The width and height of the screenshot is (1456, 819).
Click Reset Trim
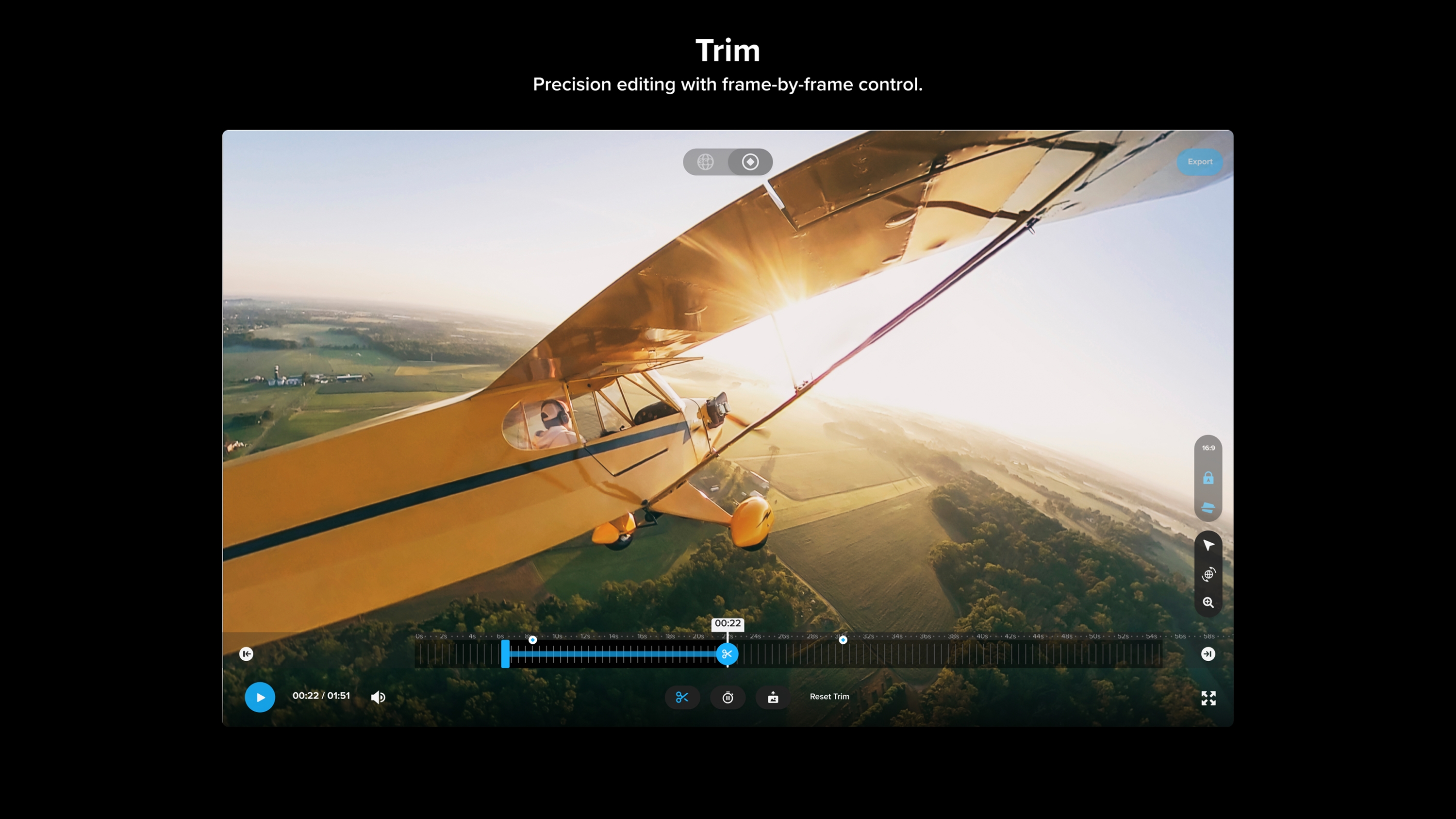coord(828,696)
